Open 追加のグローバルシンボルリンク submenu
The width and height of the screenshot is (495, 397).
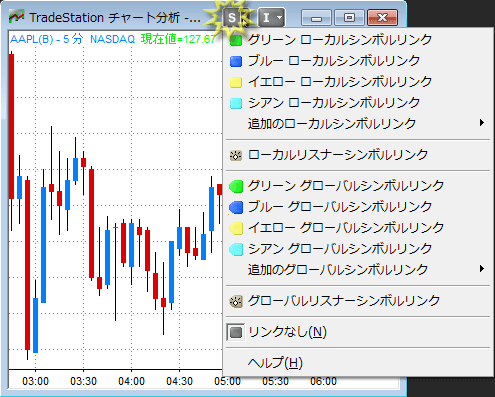(358, 269)
